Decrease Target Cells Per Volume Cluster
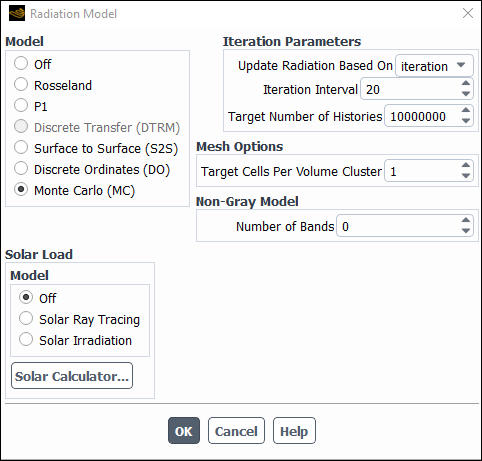482x461 pixels. [466, 176]
